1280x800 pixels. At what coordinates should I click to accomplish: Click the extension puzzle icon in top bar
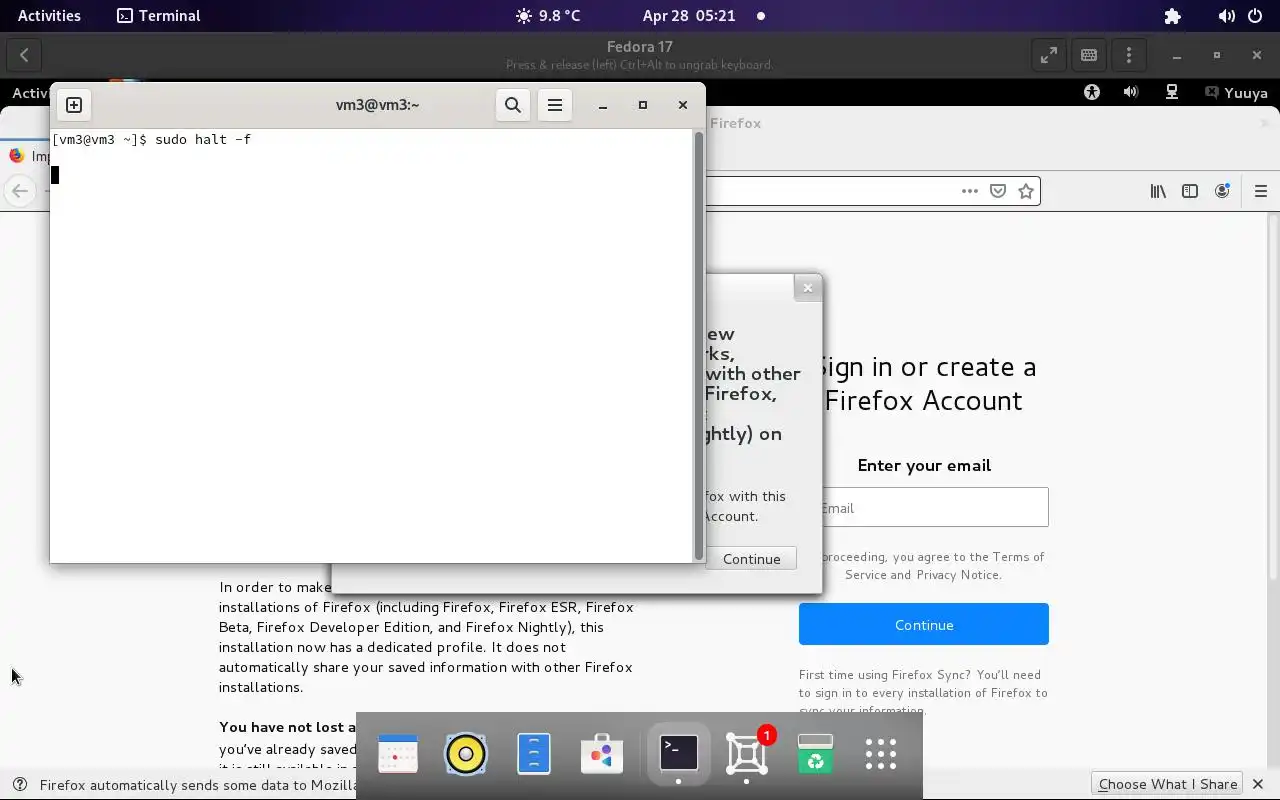1173,16
